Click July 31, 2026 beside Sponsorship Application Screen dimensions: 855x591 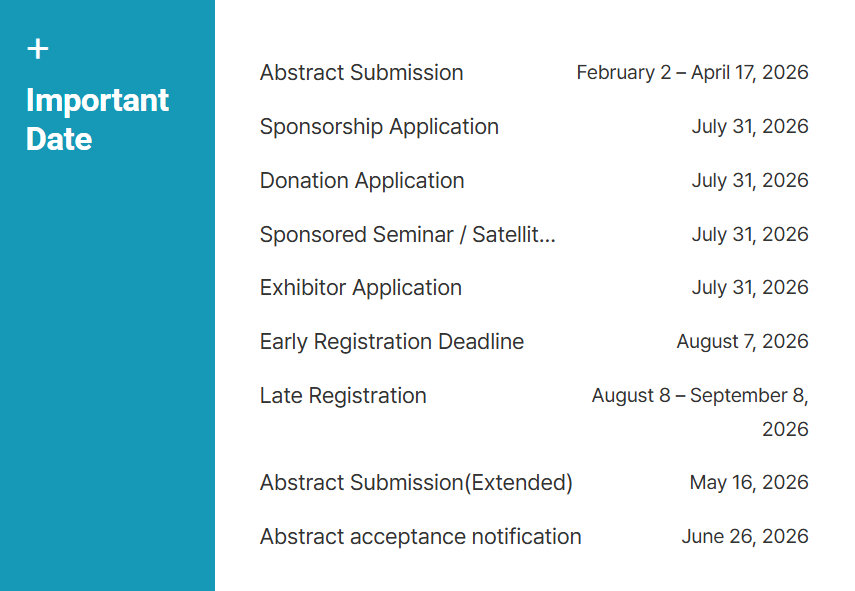750,126
